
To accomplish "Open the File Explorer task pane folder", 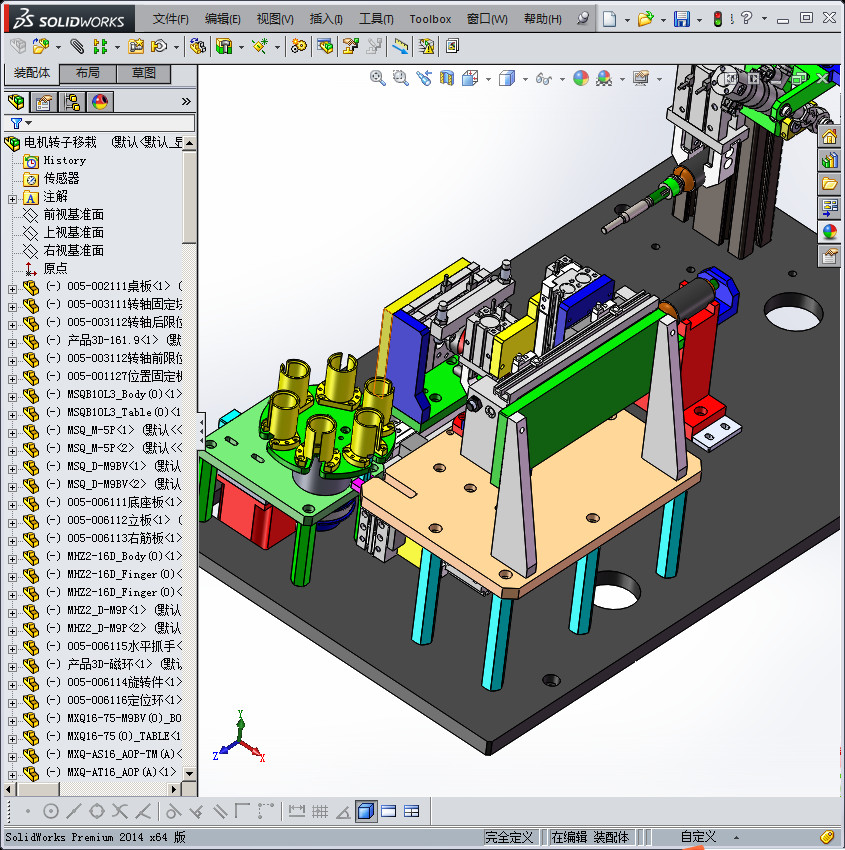I will point(829,184).
